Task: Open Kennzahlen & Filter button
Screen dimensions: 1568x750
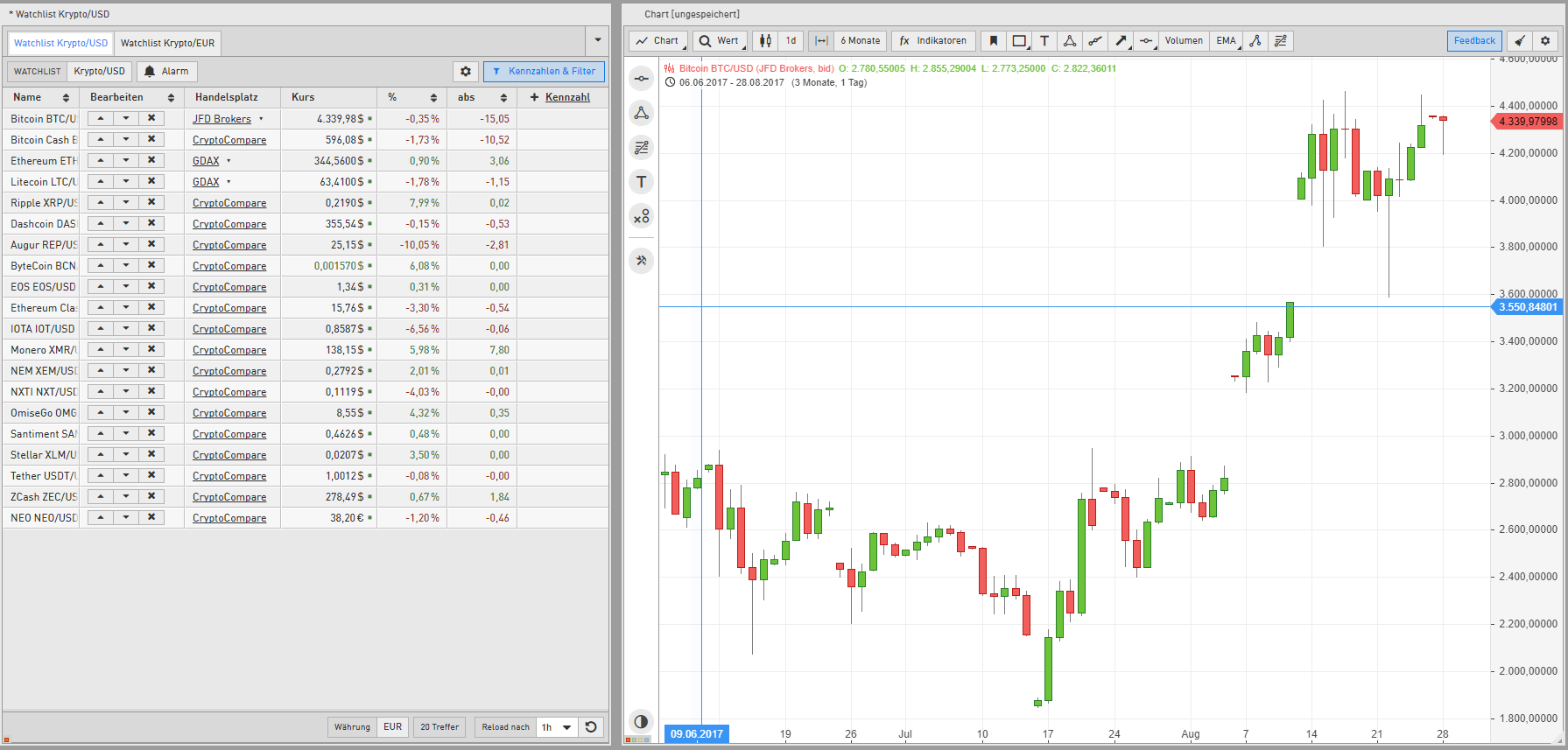Action: 545,72
